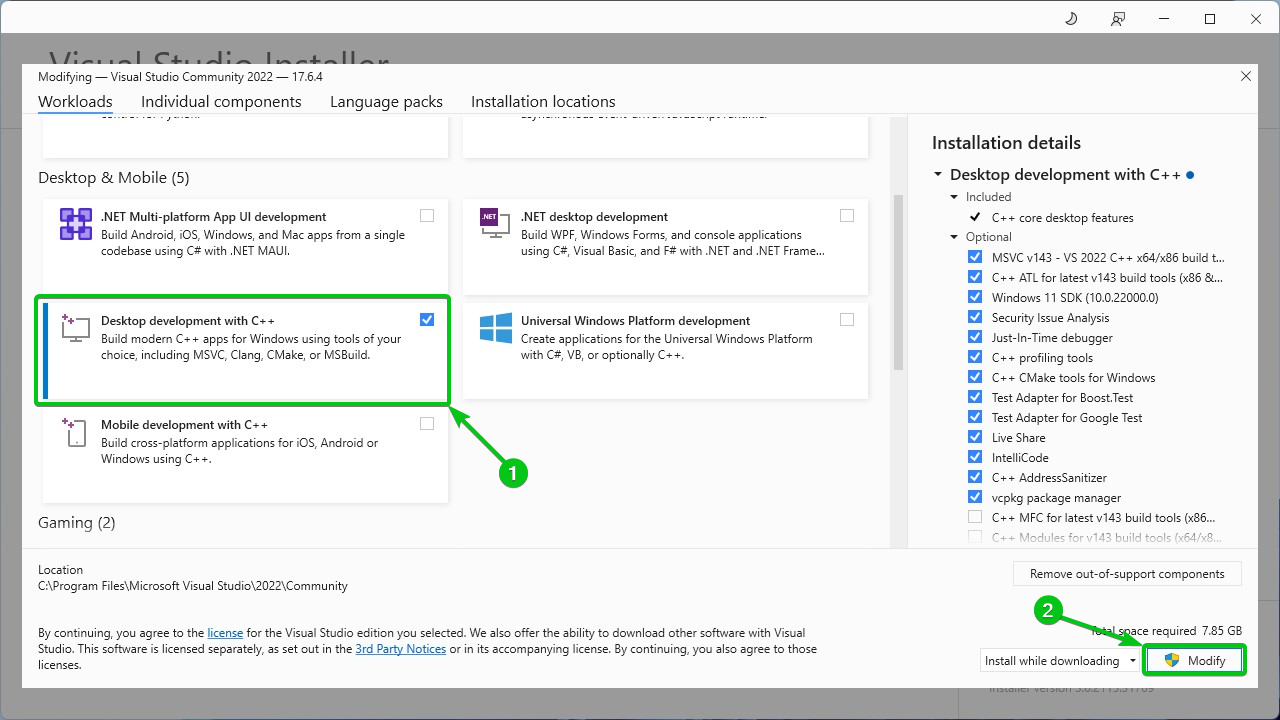The image size is (1280, 720).
Task: Check the .NET desktop development checkbox
Action: 847,215
